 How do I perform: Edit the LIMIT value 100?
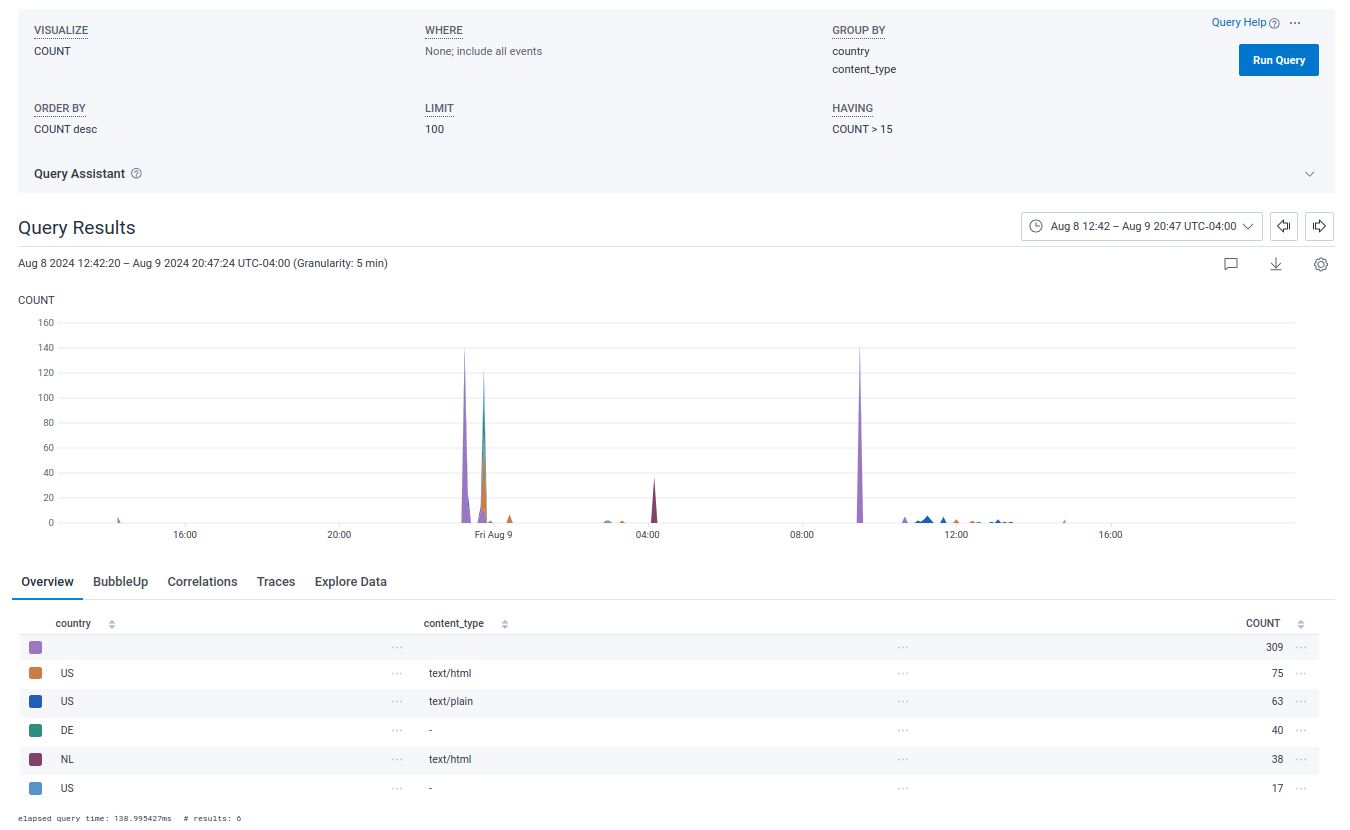[434, 129]
